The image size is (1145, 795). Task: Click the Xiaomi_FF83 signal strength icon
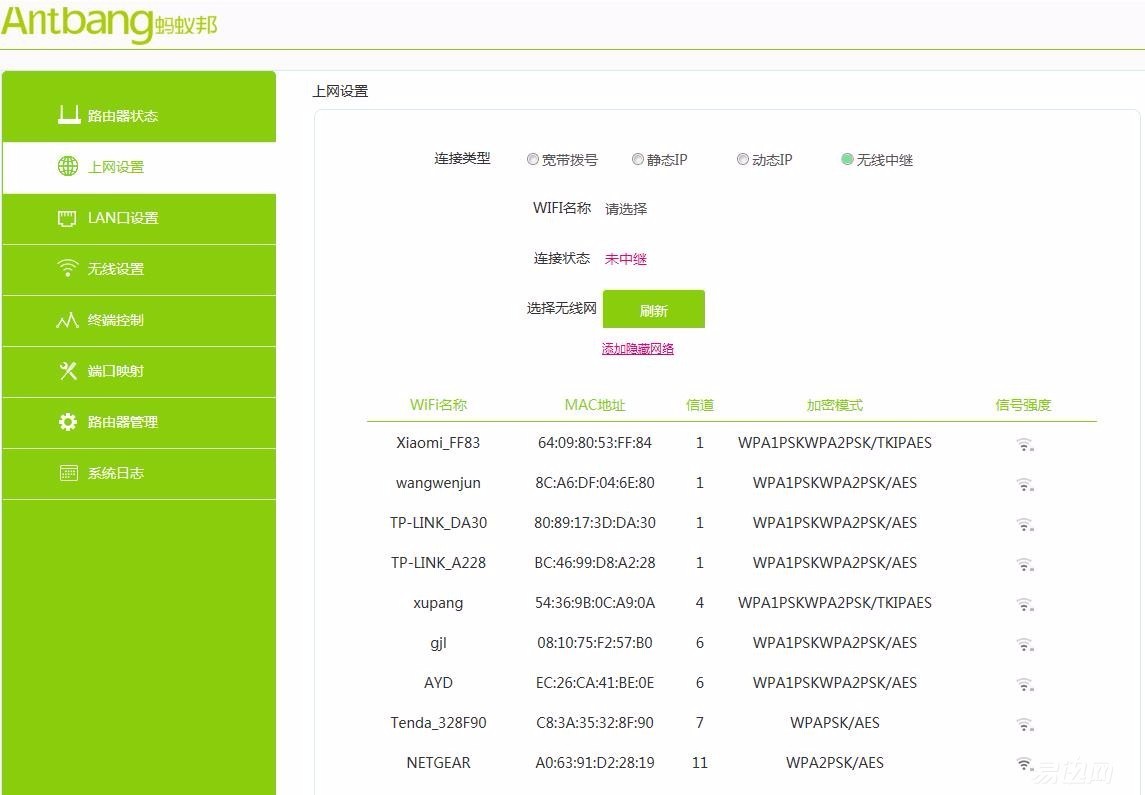click(1024, 443)
